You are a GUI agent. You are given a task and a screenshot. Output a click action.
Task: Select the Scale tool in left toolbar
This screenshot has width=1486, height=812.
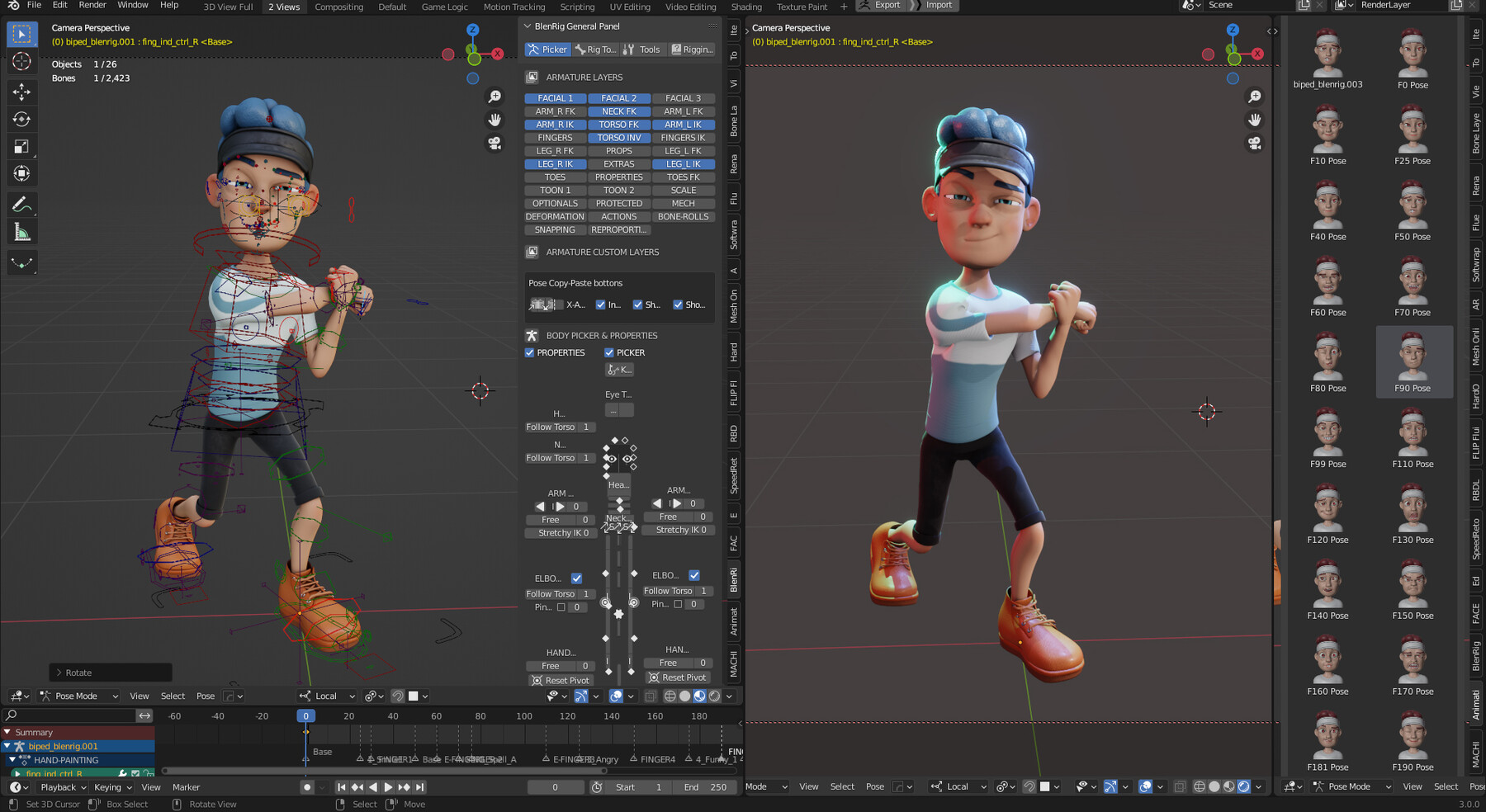22,147
